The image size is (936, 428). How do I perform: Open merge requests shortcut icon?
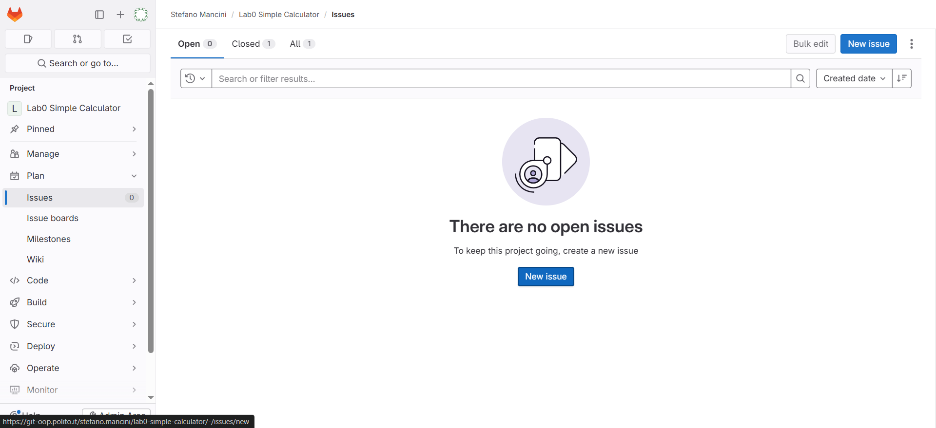point(78,39)
